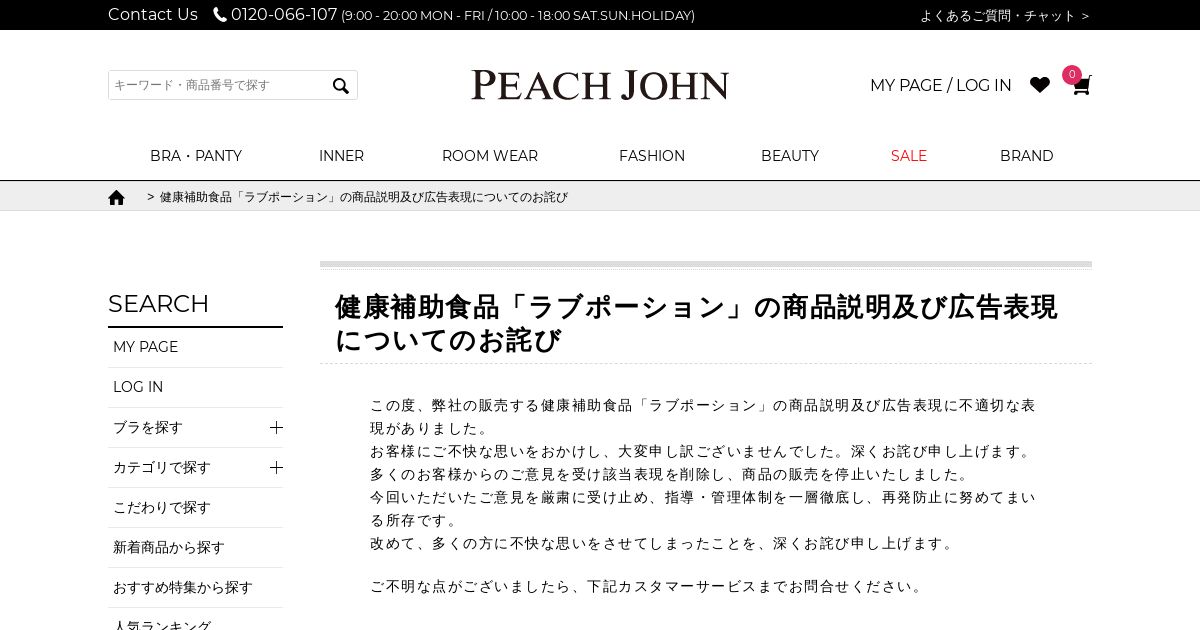Click the search magnifier icon
1200x630 pixels.
point(341,86)
